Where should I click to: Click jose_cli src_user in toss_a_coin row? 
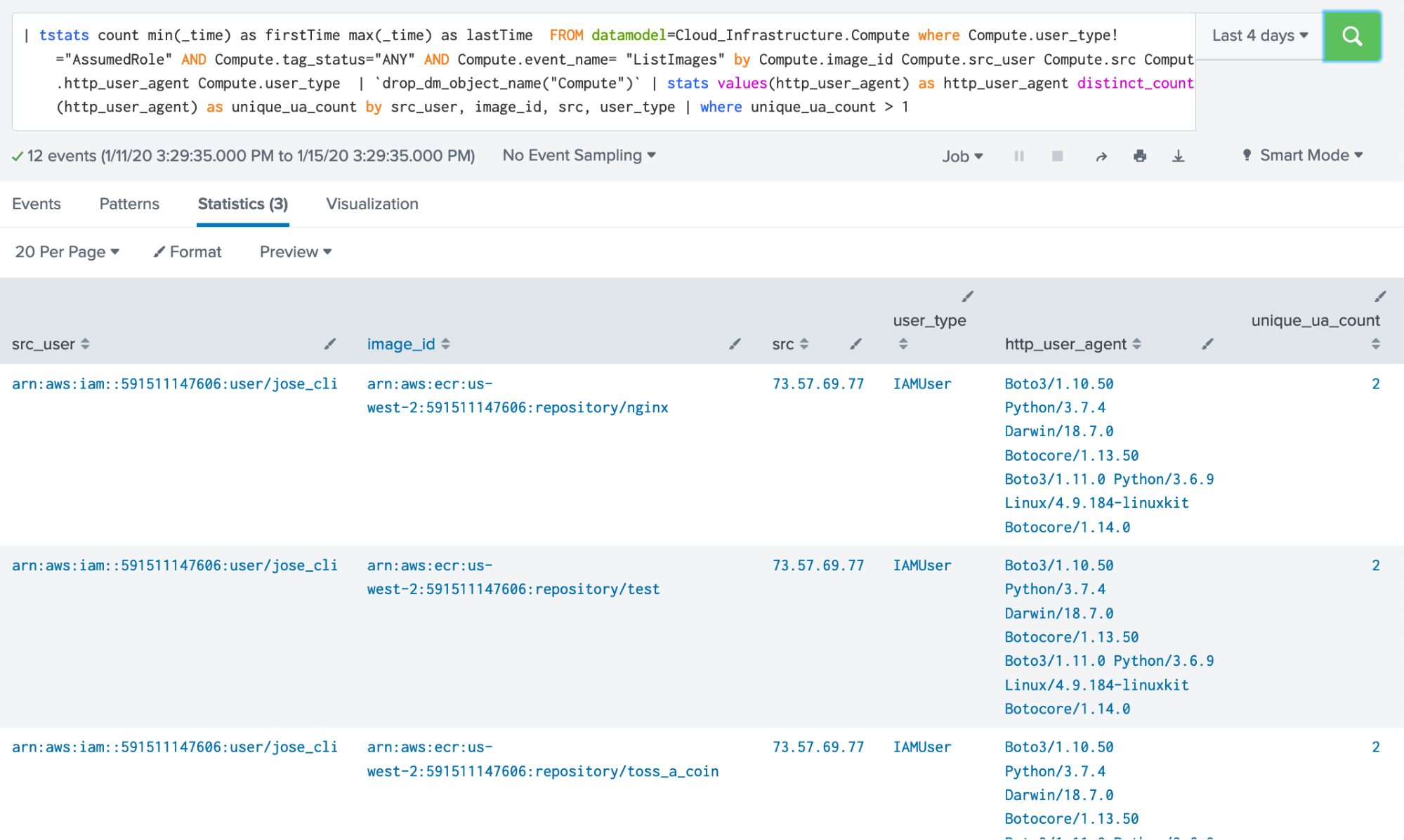175,747
